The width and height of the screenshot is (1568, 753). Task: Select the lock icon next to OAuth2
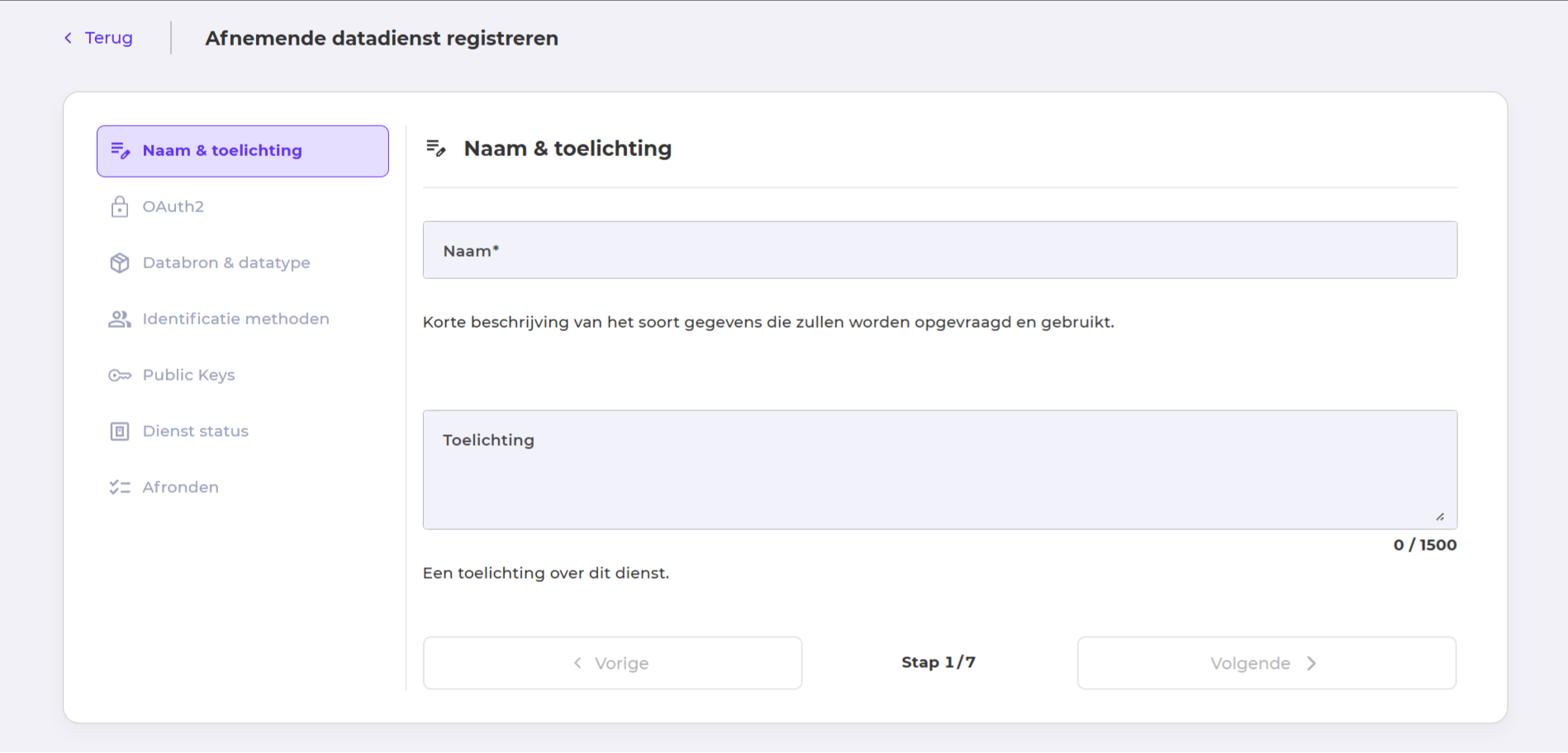119,206
